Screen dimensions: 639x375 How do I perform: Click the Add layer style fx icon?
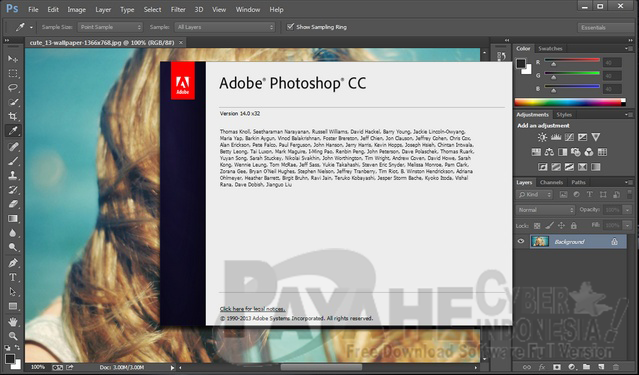[x=542, y=367]
